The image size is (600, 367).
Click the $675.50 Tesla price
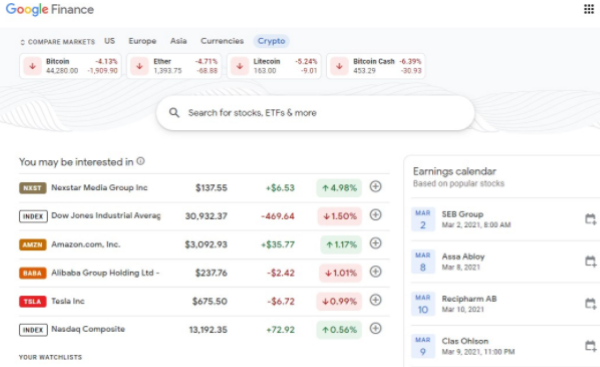pos(210,302)
